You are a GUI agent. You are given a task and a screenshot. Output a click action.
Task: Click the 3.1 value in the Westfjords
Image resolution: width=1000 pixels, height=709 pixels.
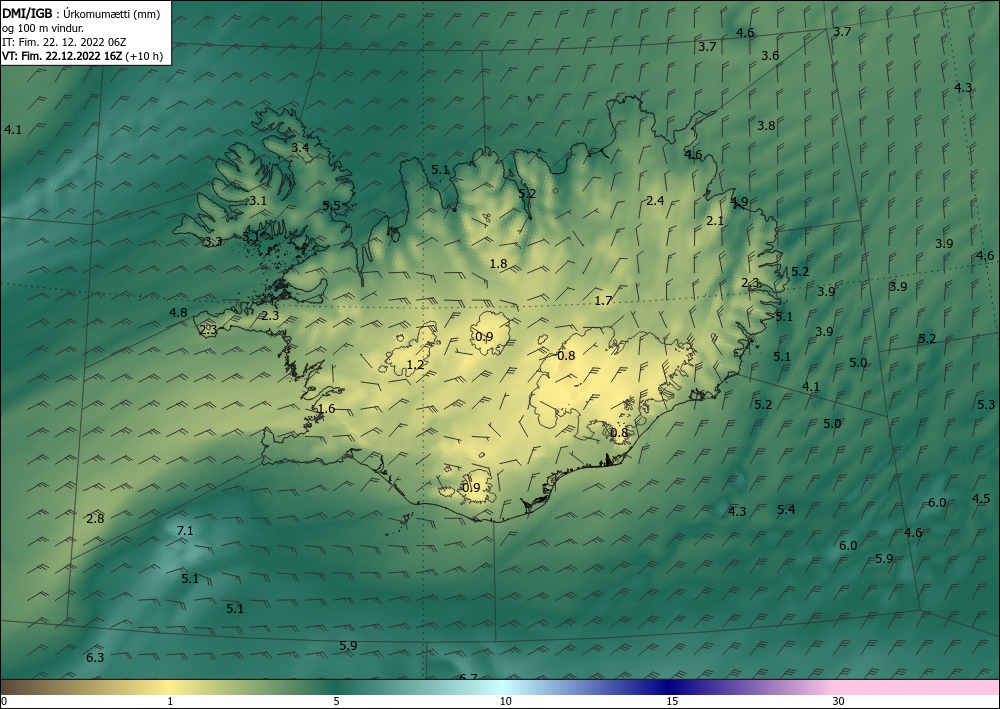258,200
